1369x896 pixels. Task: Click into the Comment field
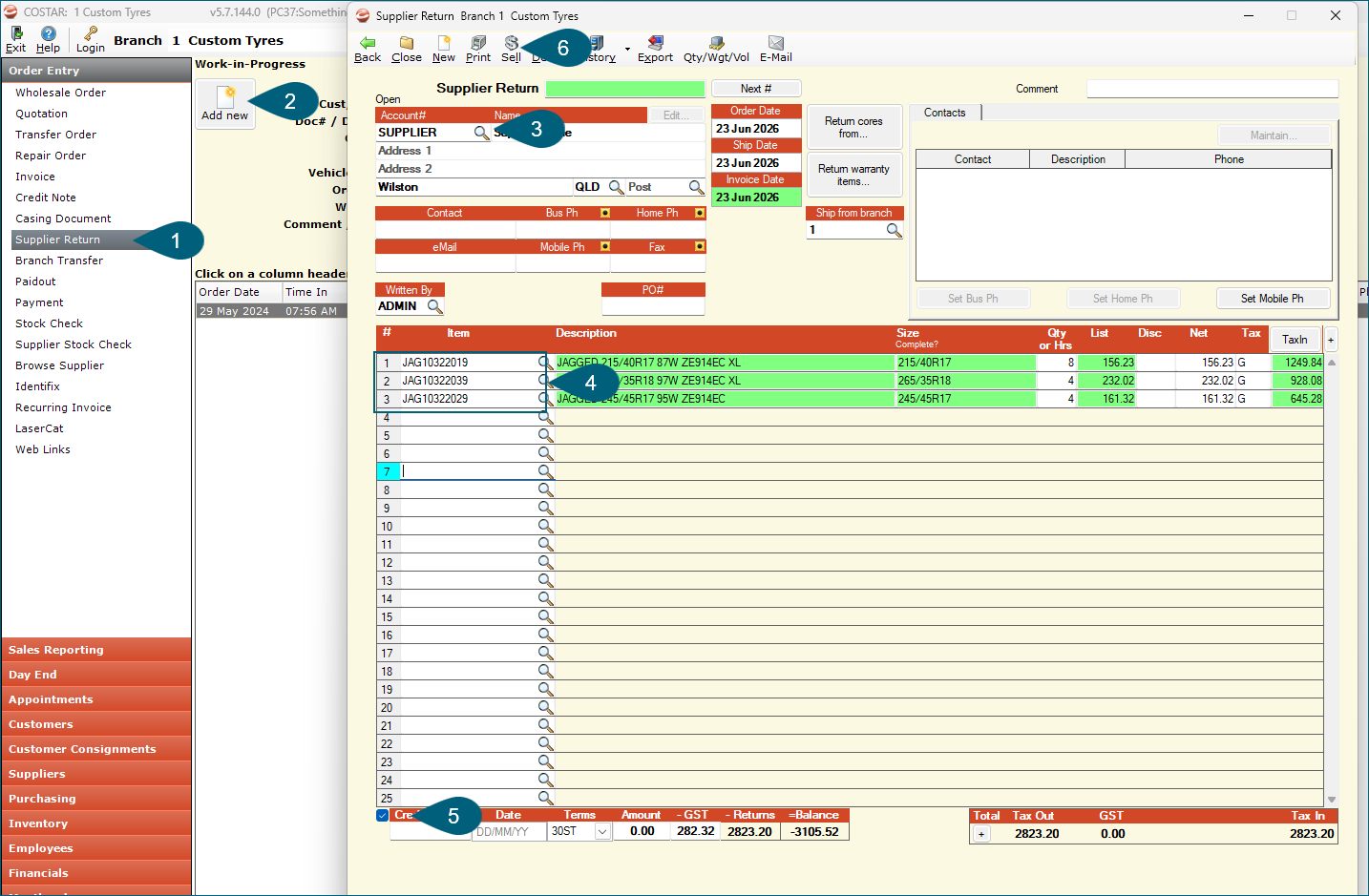point(1212,89)
